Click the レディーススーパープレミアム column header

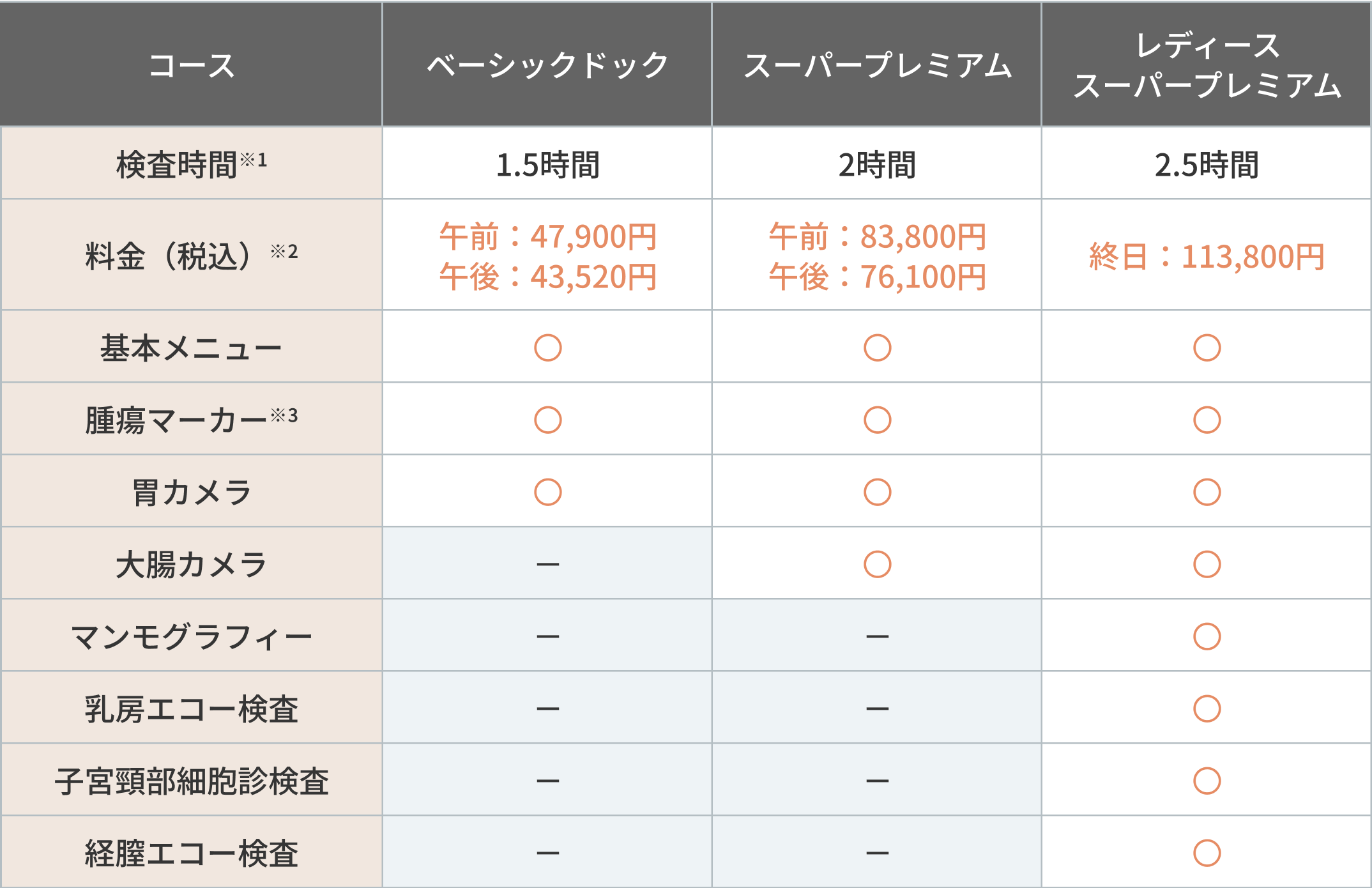[x=1207, y=65]
